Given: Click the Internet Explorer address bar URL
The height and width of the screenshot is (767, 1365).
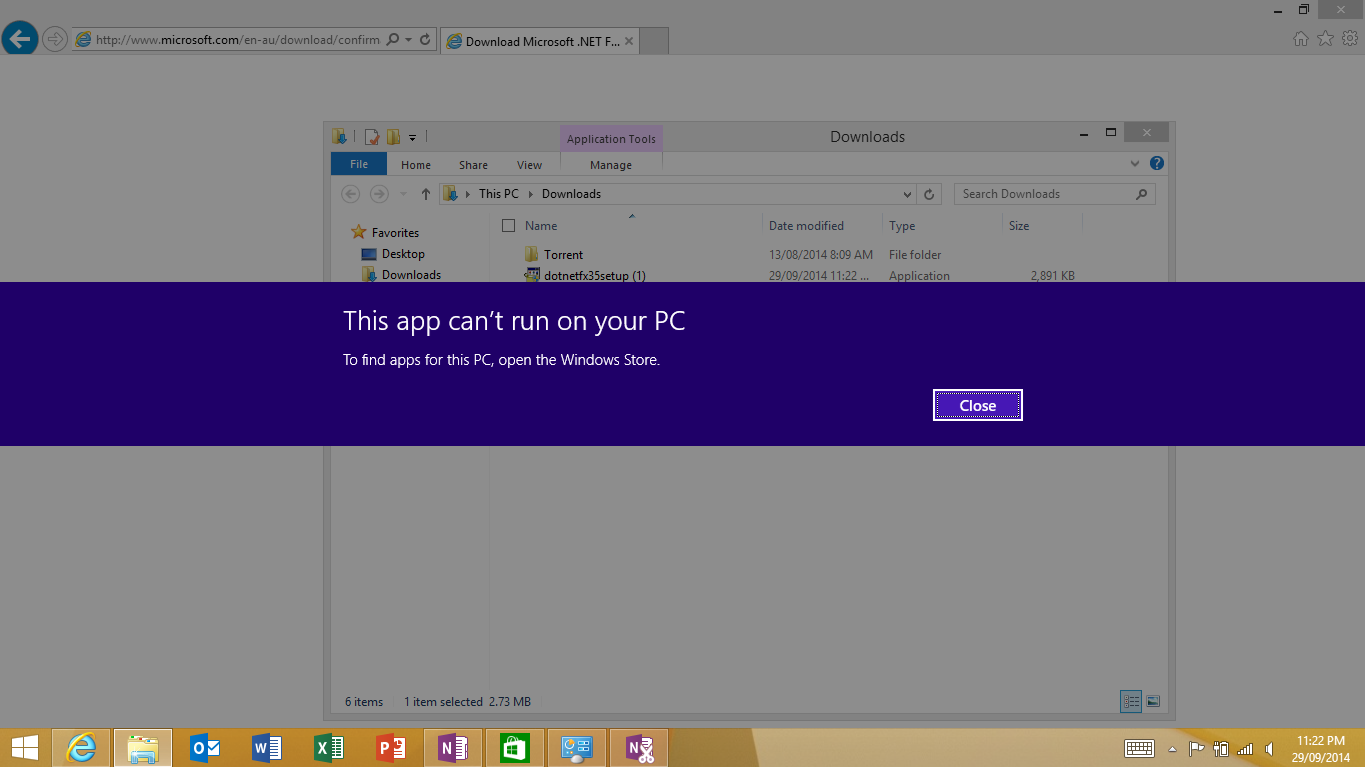Looking at the screenshot, I should 237,40.
